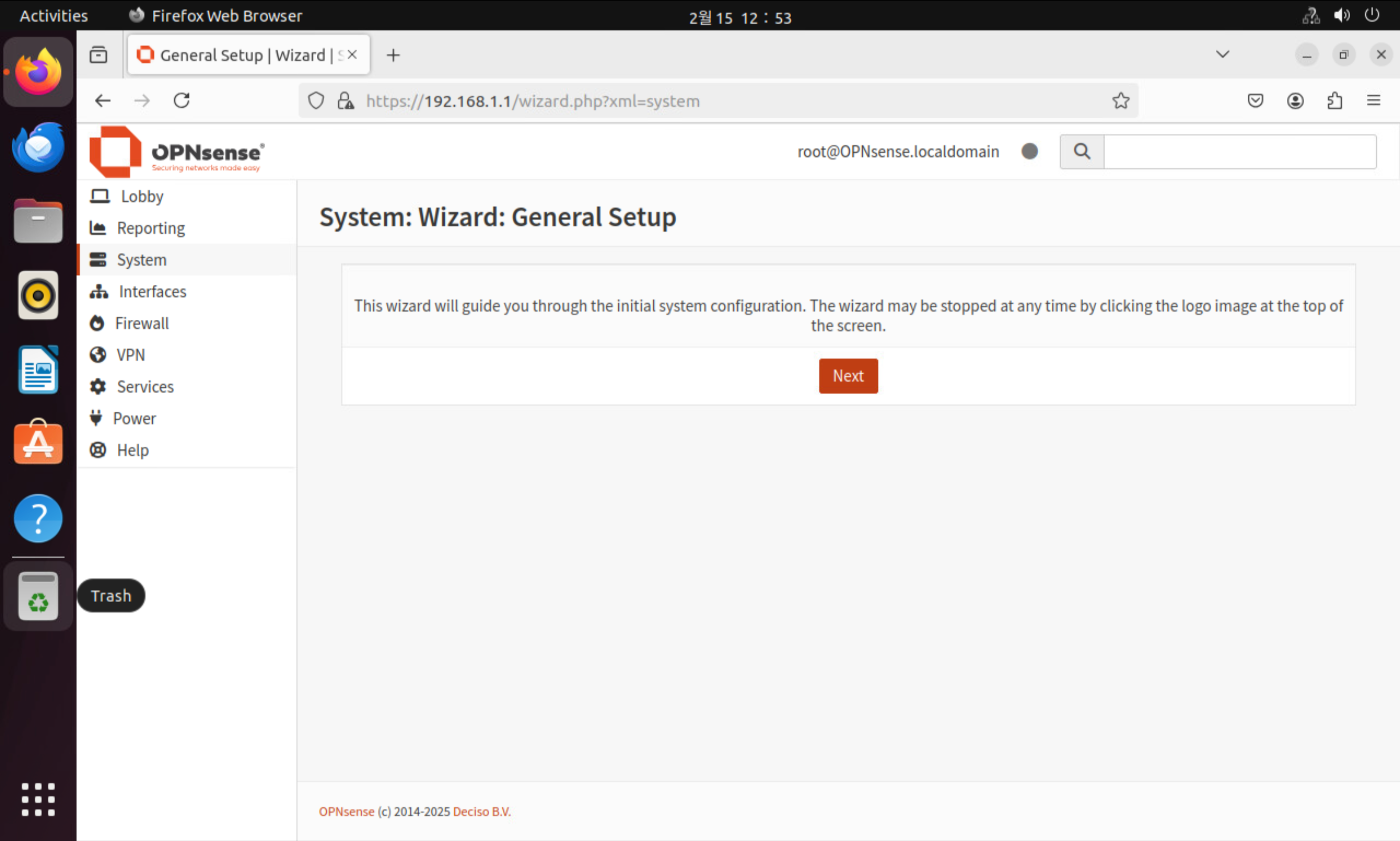Launch Thunderbird from the dock
The image size is (1400, 841).
tap(38, 147)
